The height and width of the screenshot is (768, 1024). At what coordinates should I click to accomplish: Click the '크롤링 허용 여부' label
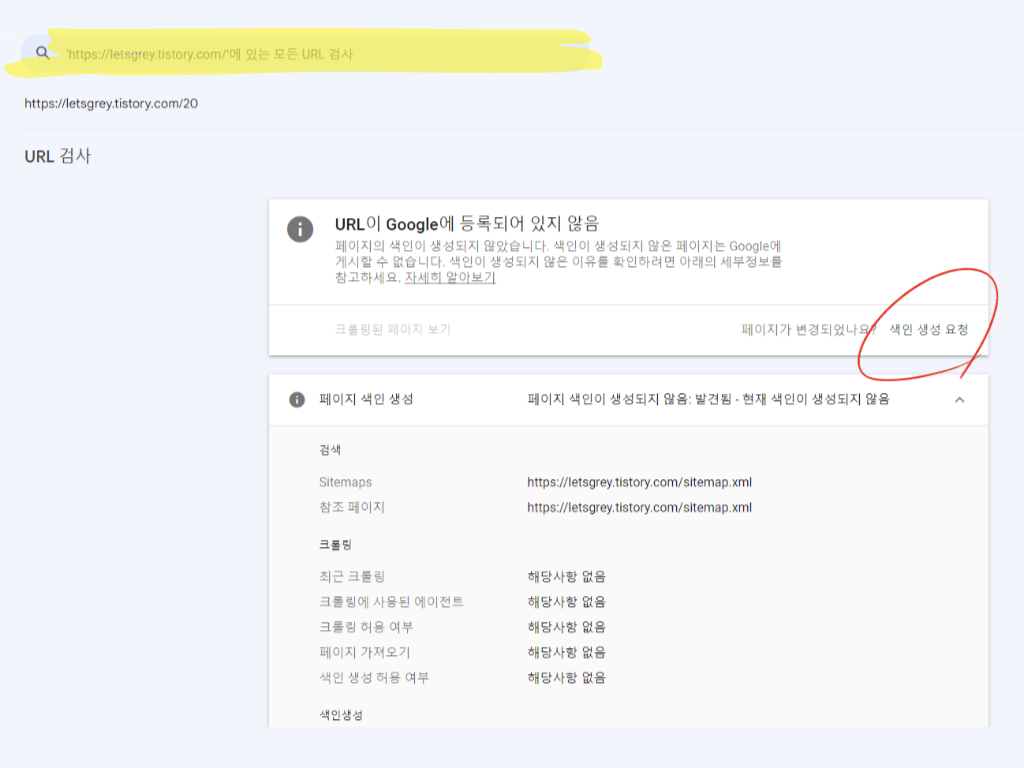tap(366, 627)
